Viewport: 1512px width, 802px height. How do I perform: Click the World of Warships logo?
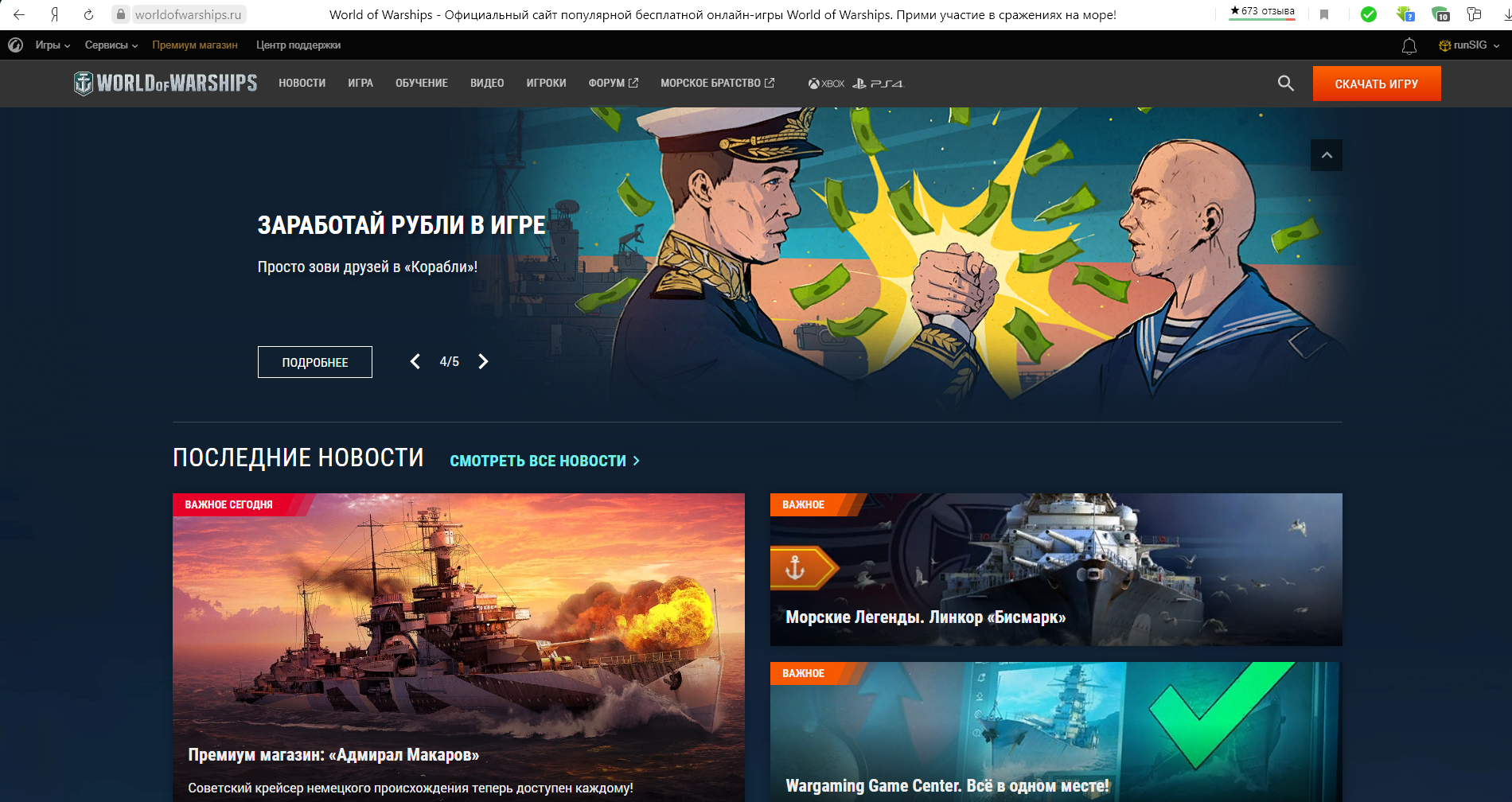(x=166, y=83)
